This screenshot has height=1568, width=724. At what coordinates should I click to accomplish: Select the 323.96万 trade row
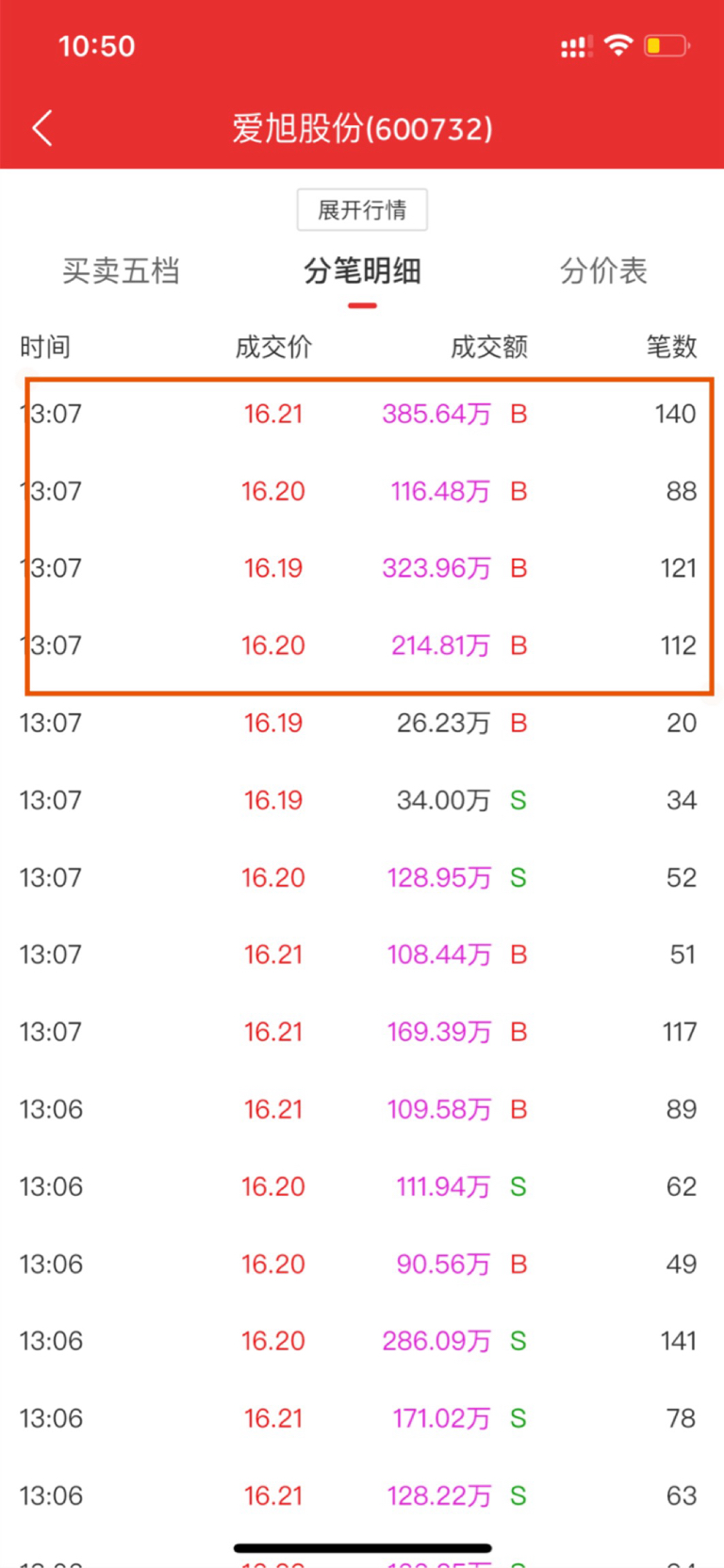(362, 568)
